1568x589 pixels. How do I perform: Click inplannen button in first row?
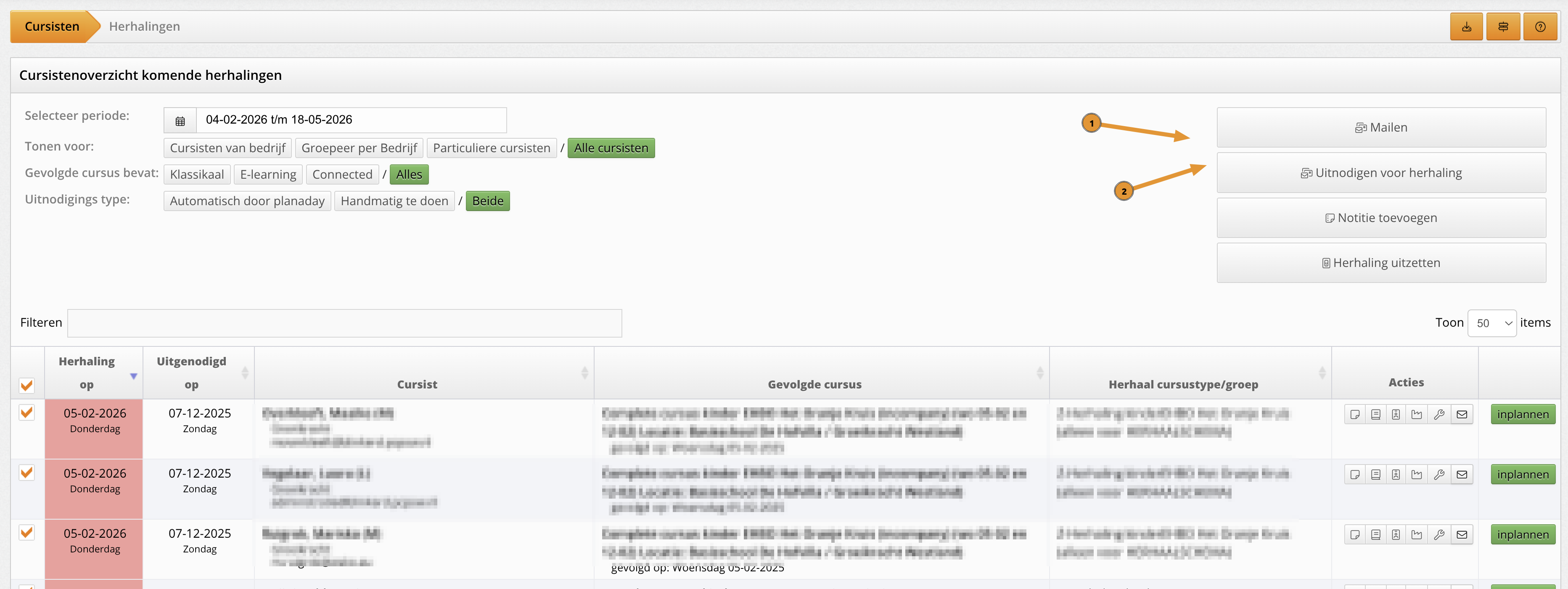click(1522, 415)
